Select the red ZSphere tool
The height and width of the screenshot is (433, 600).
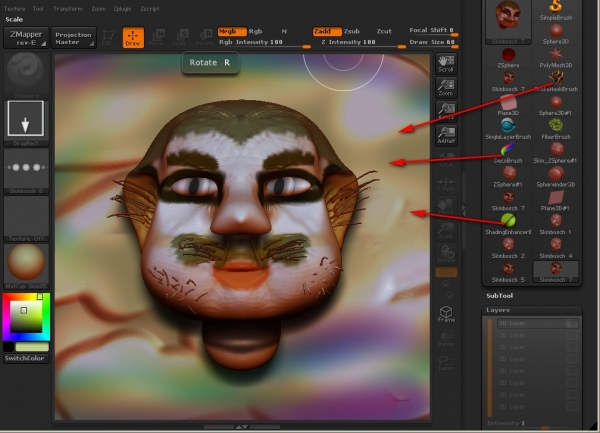[x=508, y=58]
